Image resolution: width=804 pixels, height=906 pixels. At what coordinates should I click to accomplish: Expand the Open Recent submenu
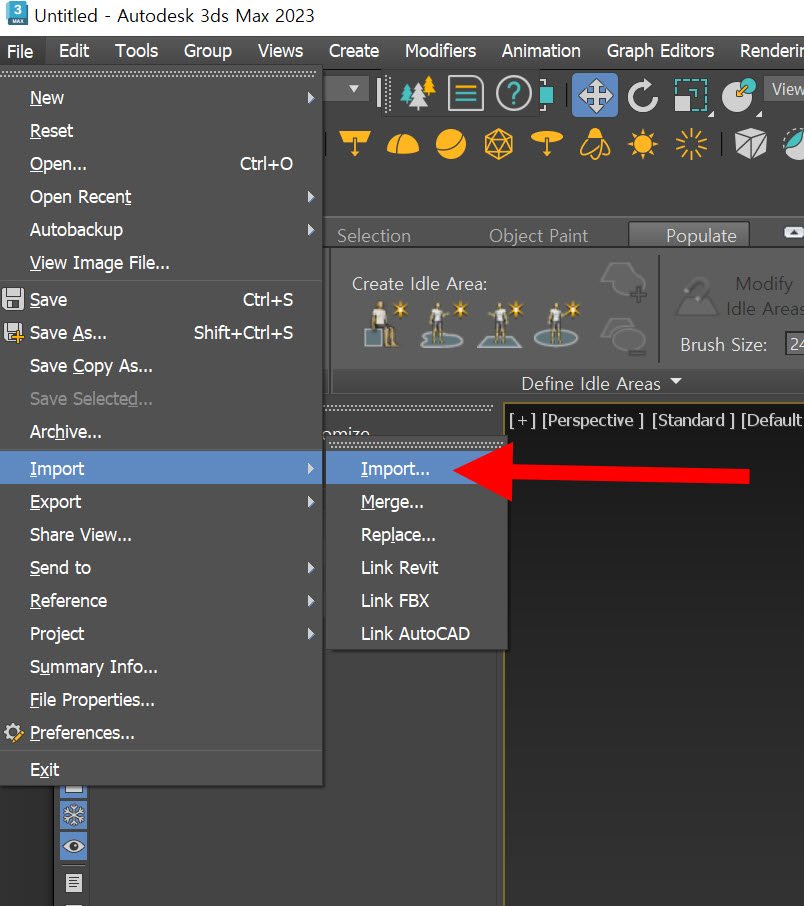161,197
